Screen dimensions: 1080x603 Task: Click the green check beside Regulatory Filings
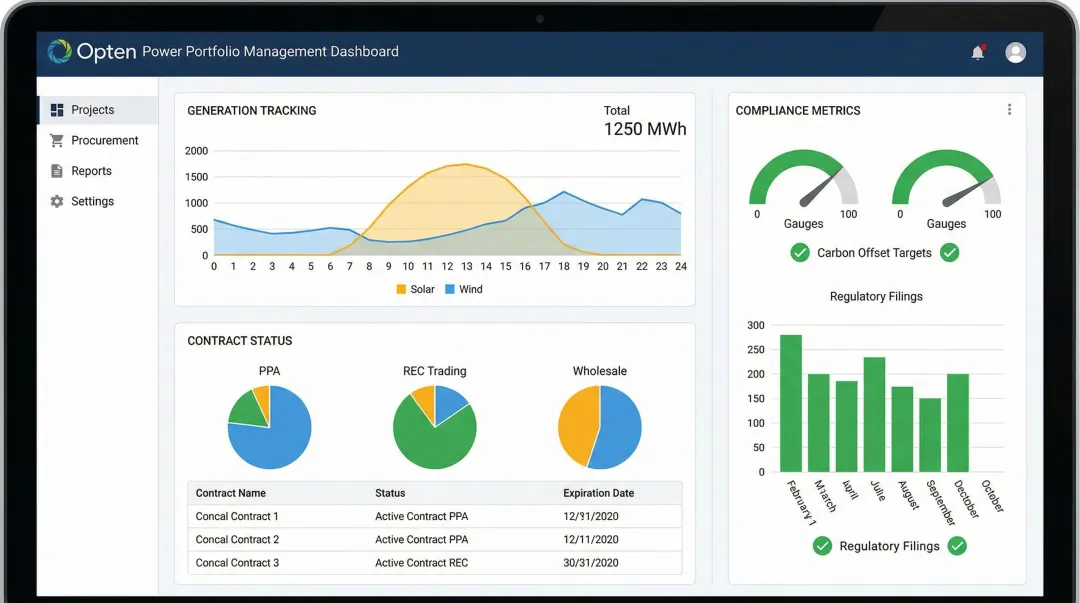click(x=823, y=546)
